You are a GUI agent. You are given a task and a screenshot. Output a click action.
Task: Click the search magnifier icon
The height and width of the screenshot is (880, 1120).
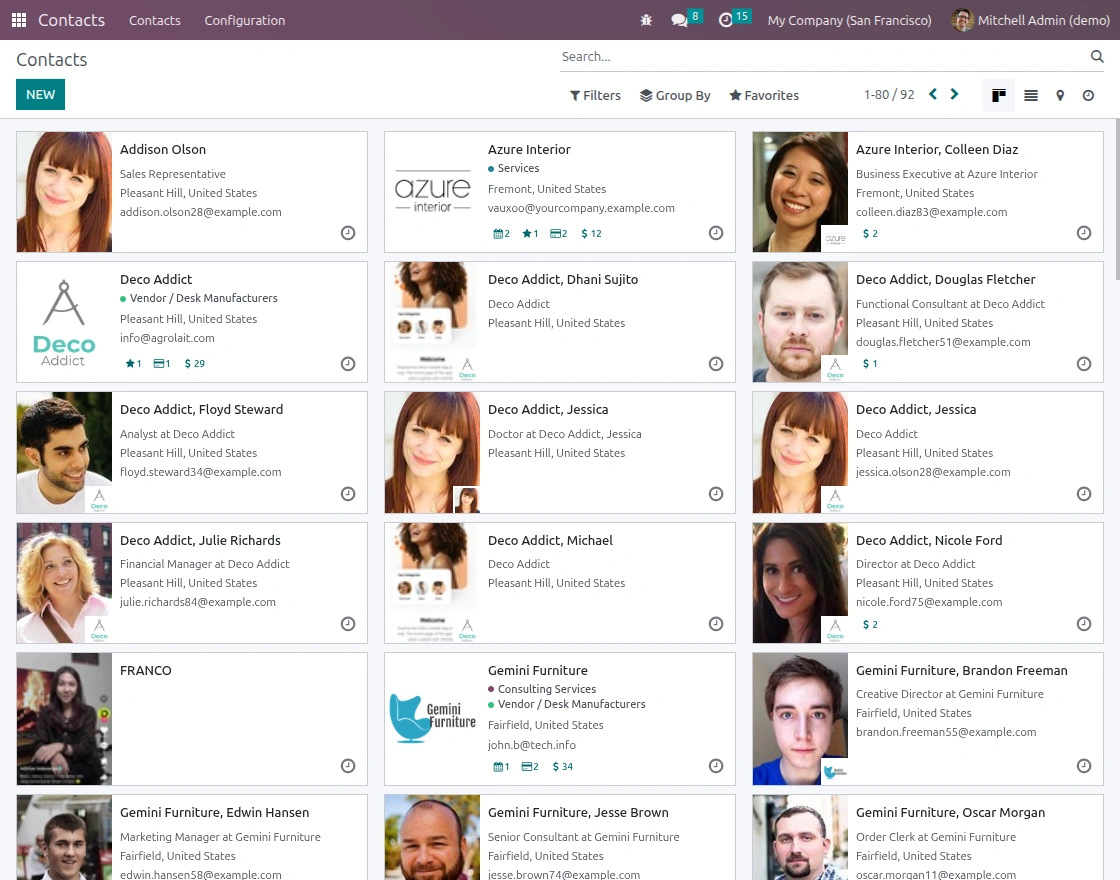tap(1097, 56)
